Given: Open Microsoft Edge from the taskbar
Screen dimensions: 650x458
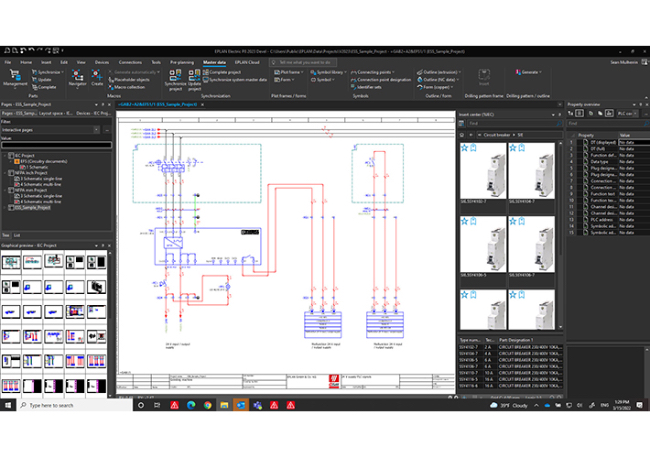Looking at the screenshot, I should coord(191,405).
